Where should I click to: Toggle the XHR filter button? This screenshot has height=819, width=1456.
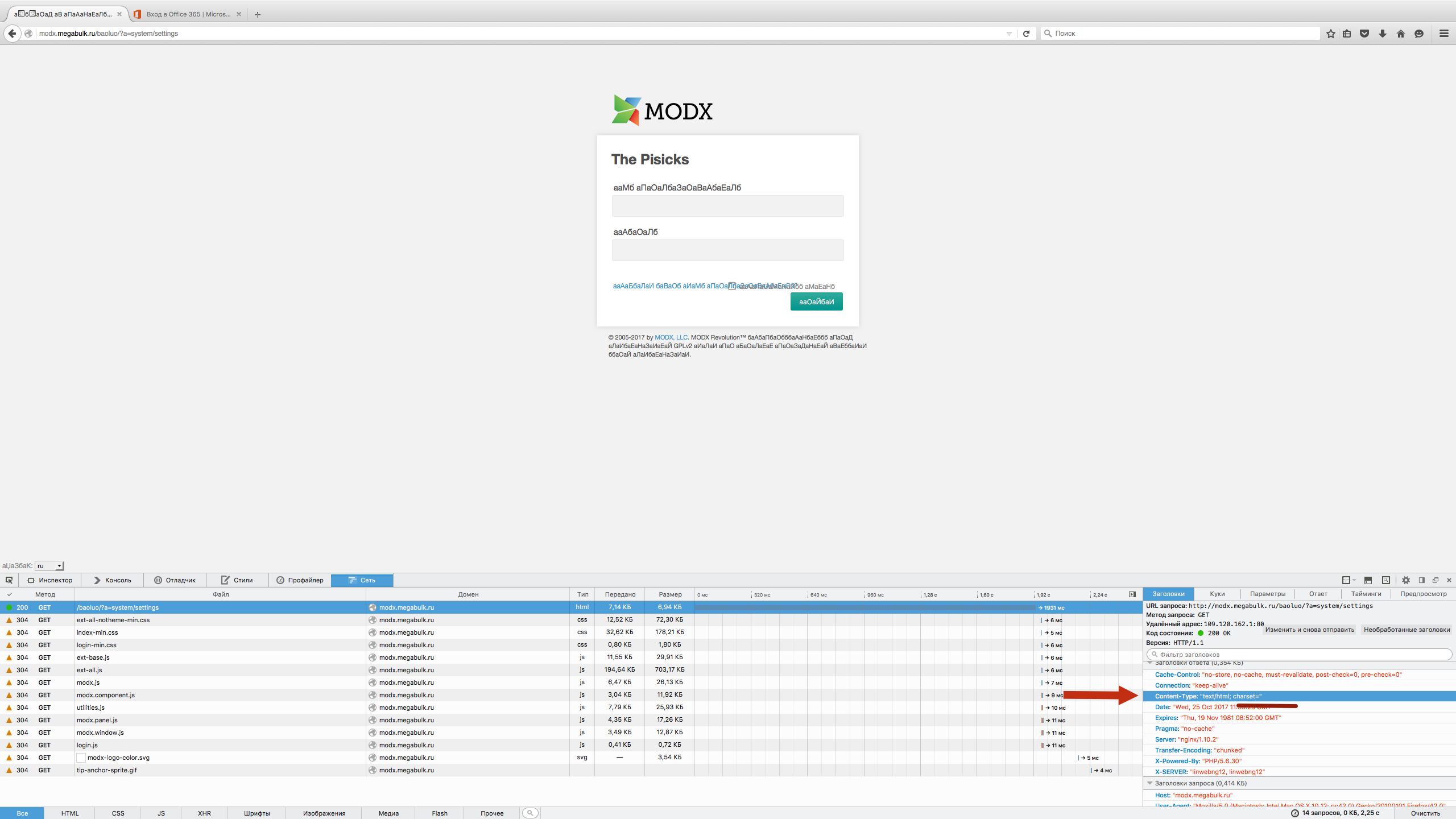(x=204, y=813)
